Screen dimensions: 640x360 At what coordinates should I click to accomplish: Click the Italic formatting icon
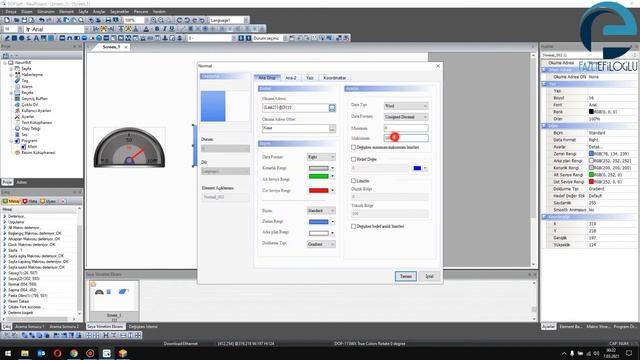coord(164,29)
